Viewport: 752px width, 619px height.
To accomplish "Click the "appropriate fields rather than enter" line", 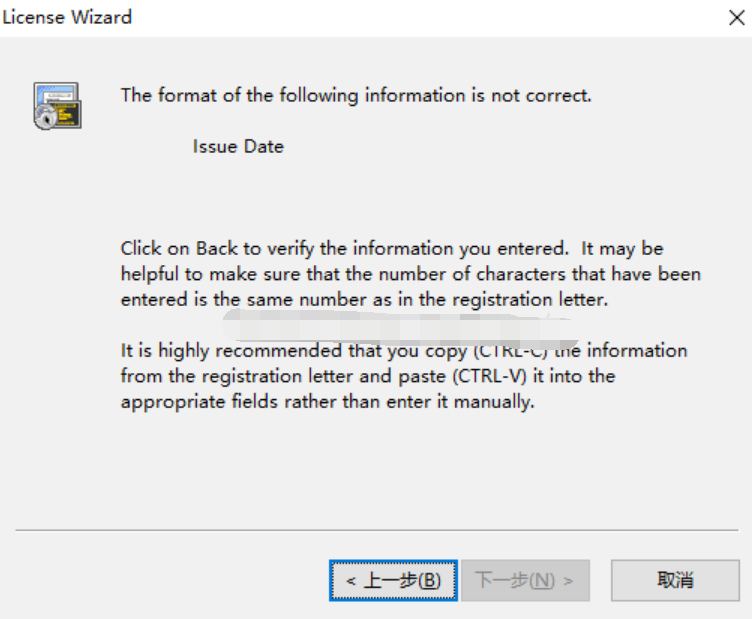I will [x=327, y=402].
